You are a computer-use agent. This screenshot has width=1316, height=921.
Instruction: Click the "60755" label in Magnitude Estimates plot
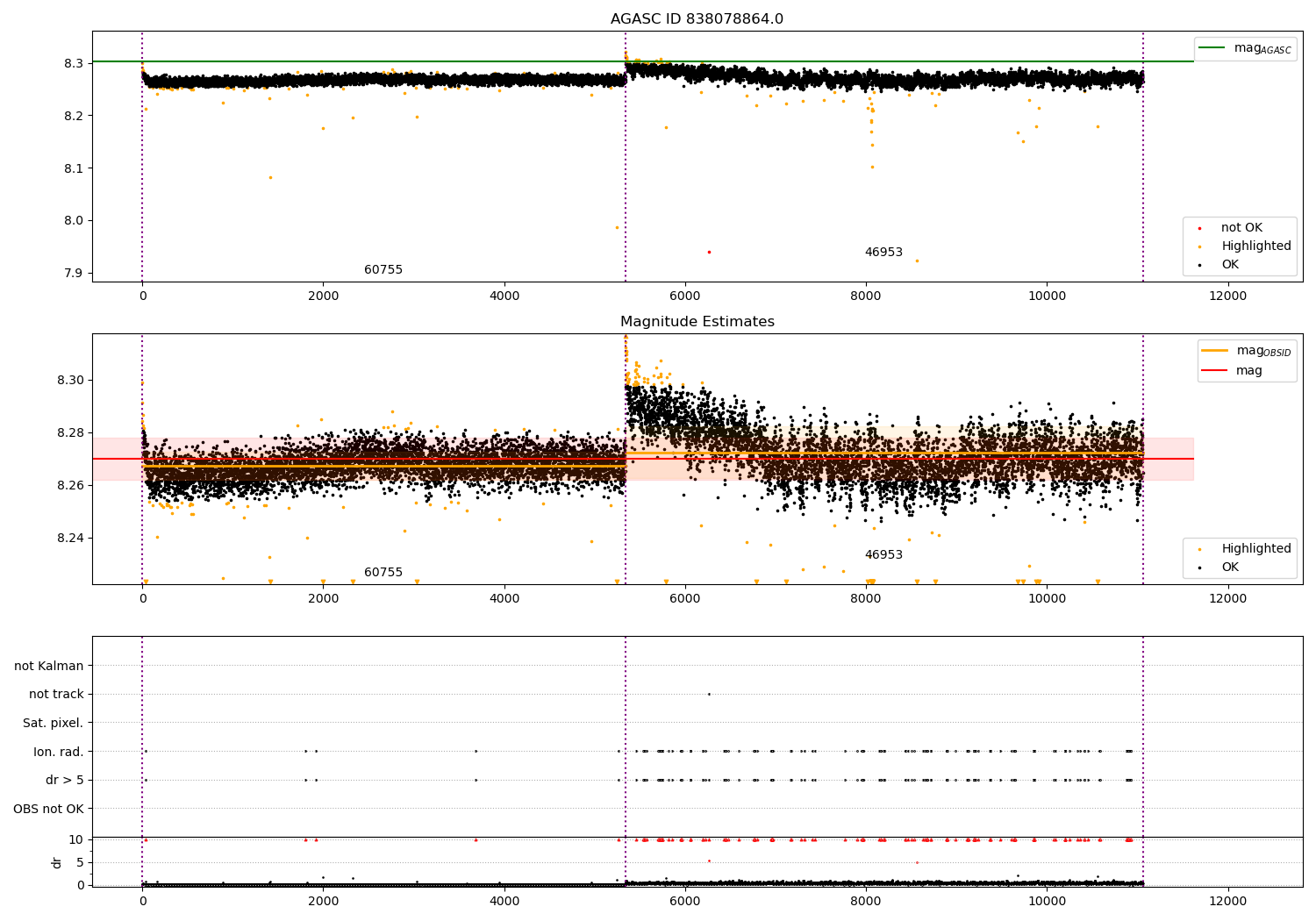coord(383,573)
